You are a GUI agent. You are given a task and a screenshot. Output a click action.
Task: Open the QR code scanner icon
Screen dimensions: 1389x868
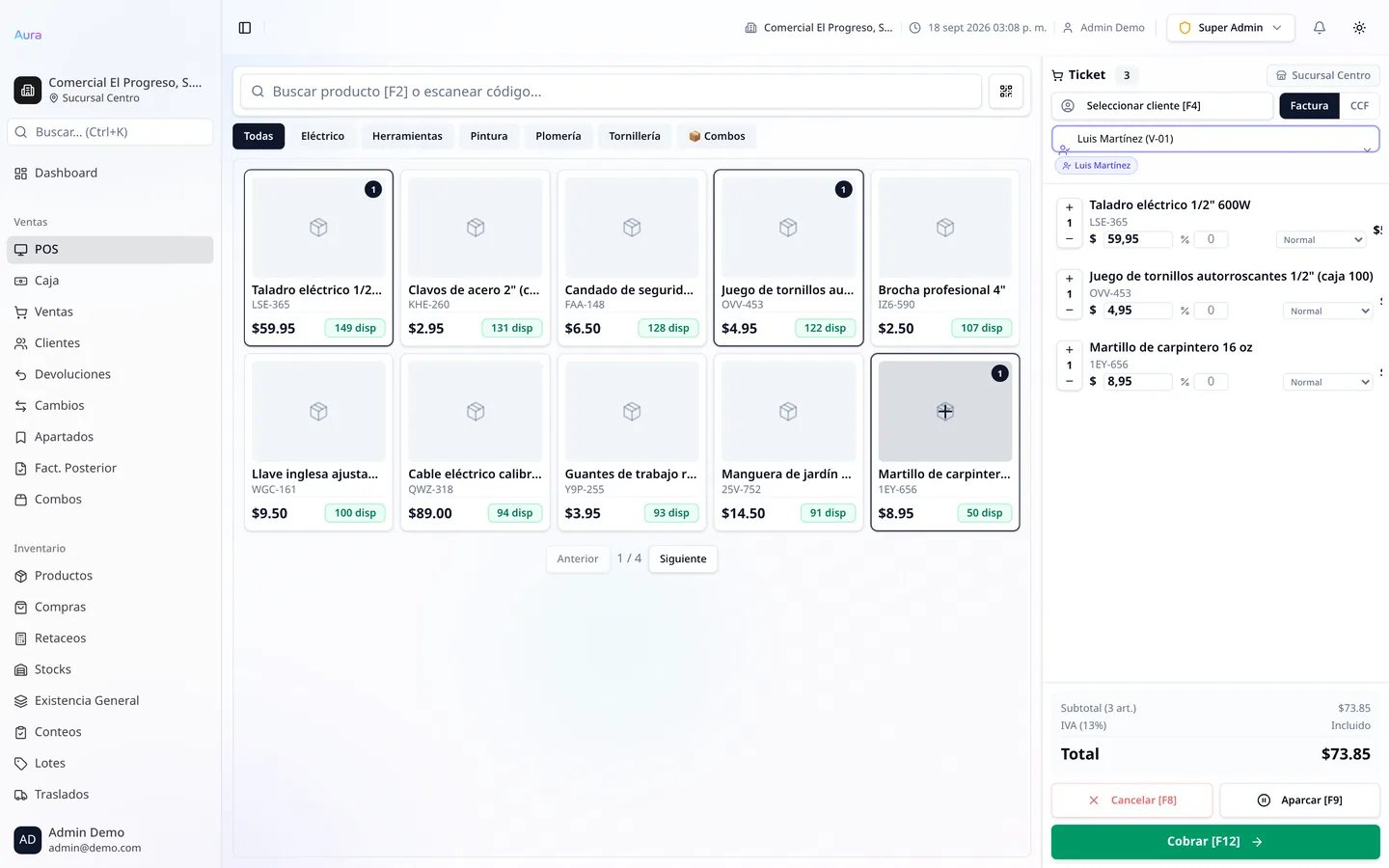[x=1006, y=92]
